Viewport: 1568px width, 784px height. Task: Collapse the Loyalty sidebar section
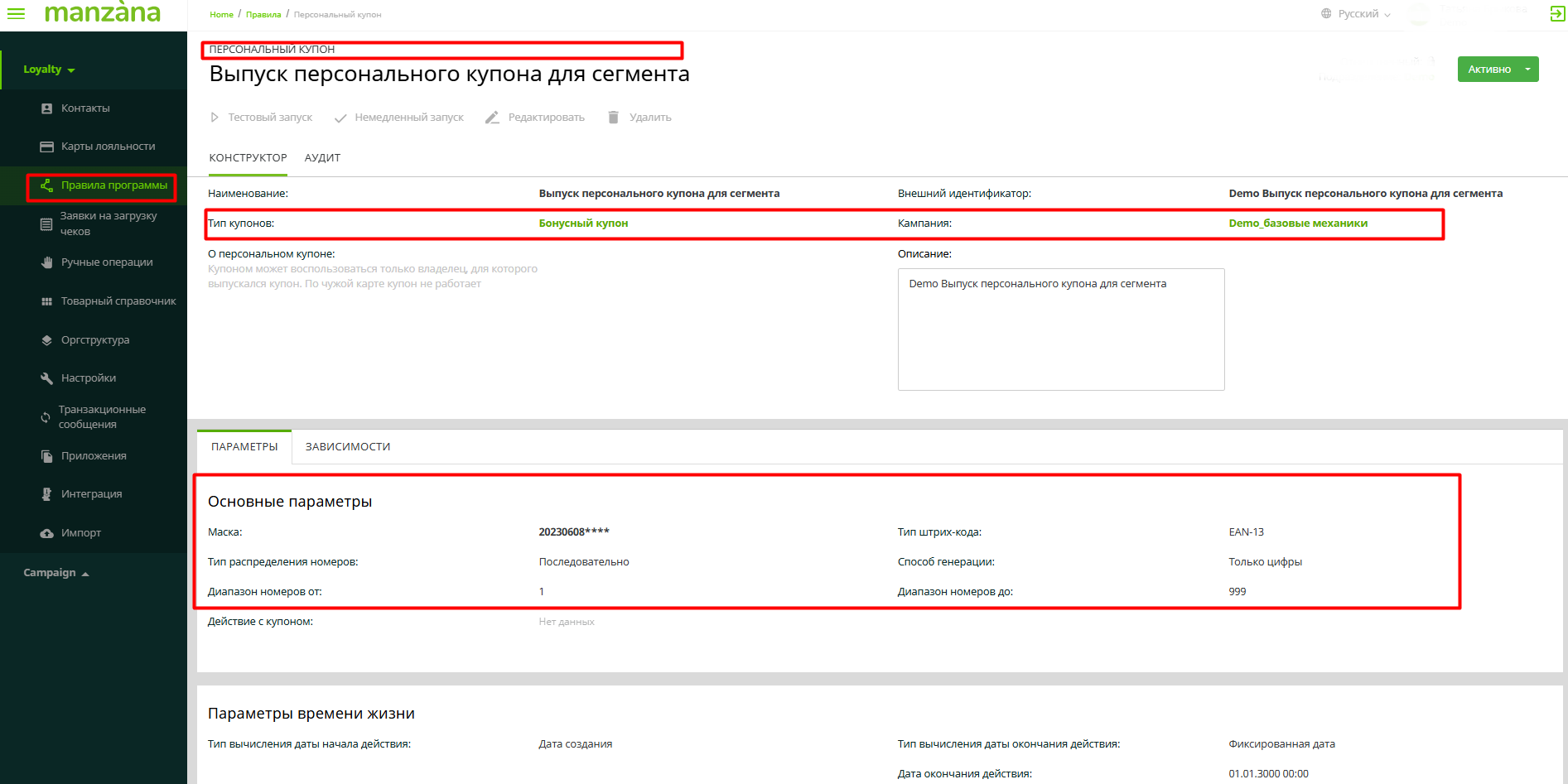(49, 70)
